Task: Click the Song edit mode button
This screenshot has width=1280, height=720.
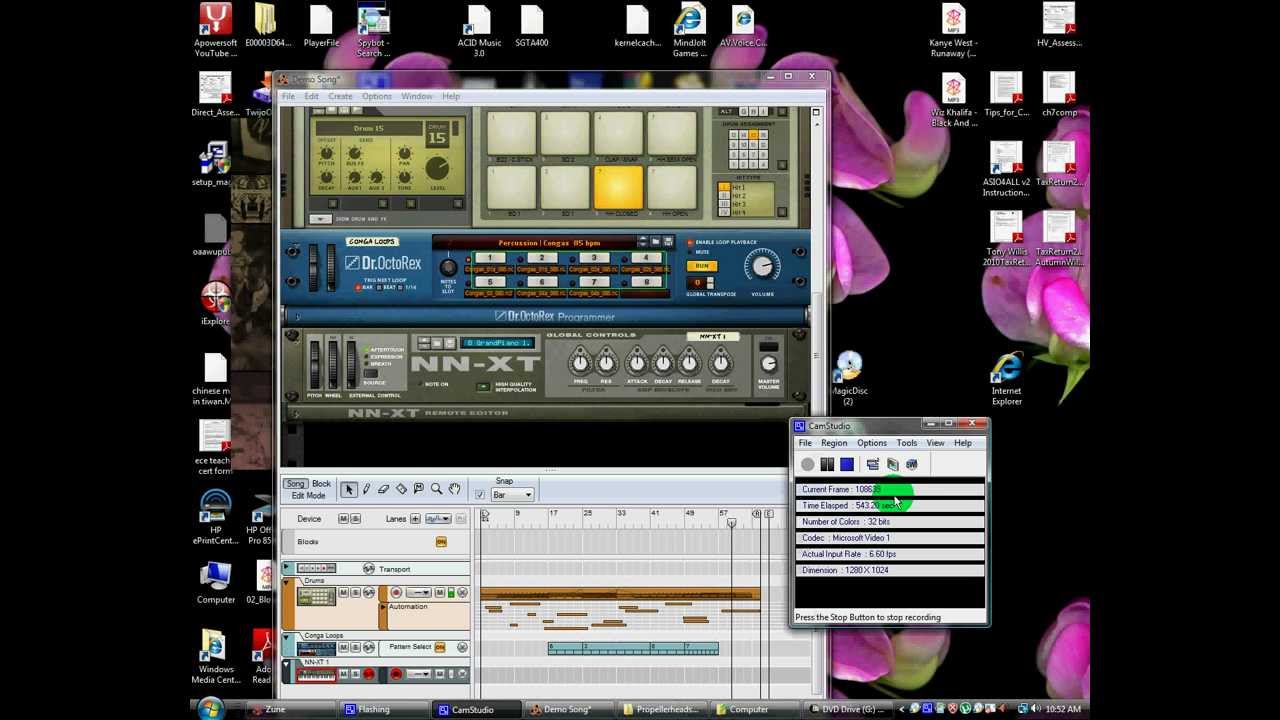Action: [x=295, y=484]
